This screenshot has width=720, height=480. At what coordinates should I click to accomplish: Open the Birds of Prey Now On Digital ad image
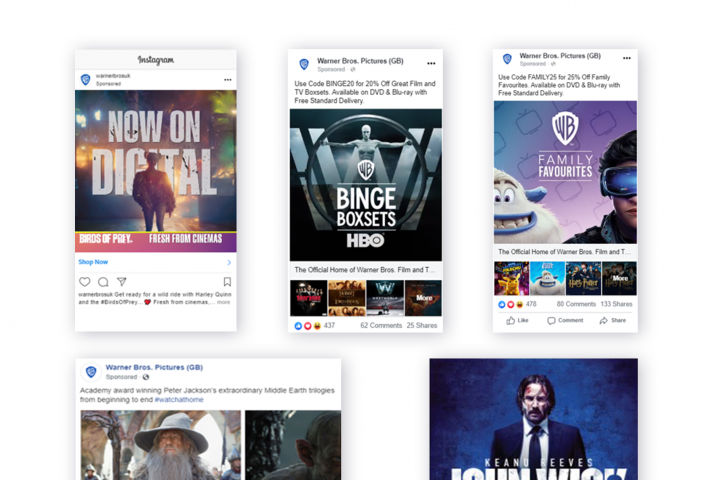pos(156,171)
